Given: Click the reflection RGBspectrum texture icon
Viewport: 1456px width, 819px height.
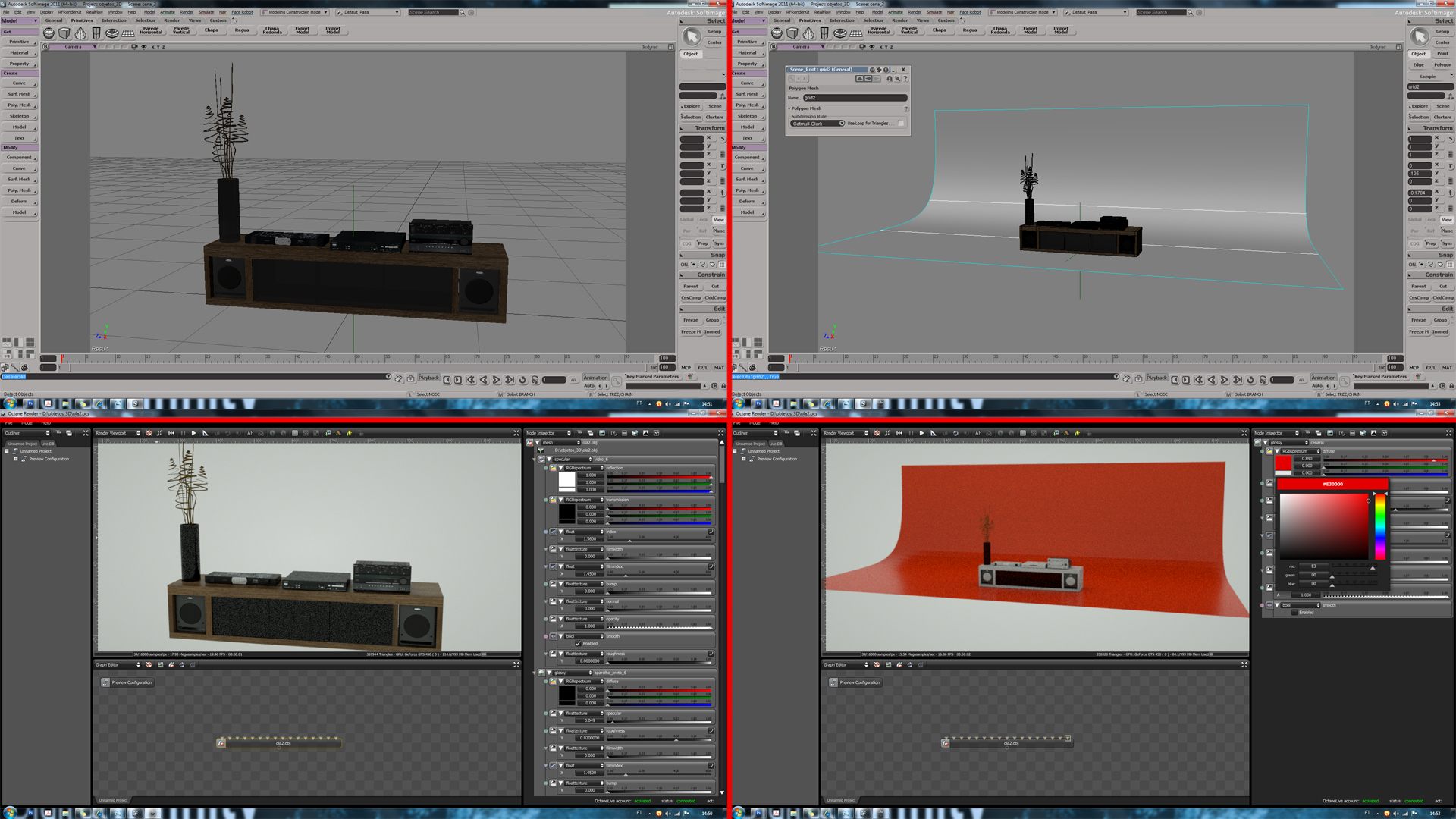Looking at the screenshot, I should click(x=554, y=468).
